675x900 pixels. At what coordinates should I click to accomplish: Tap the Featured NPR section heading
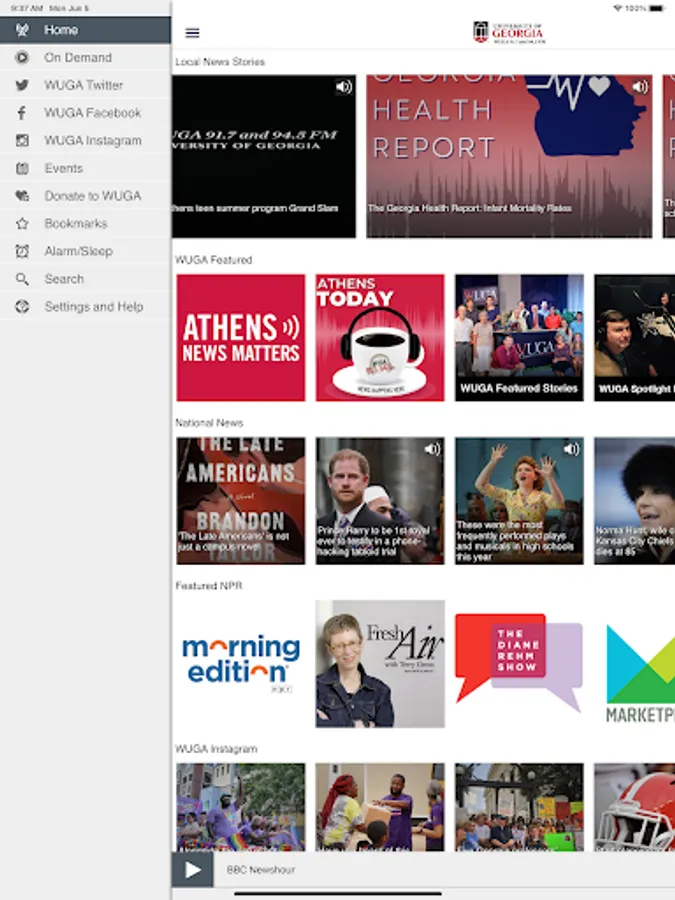point(209,586)
